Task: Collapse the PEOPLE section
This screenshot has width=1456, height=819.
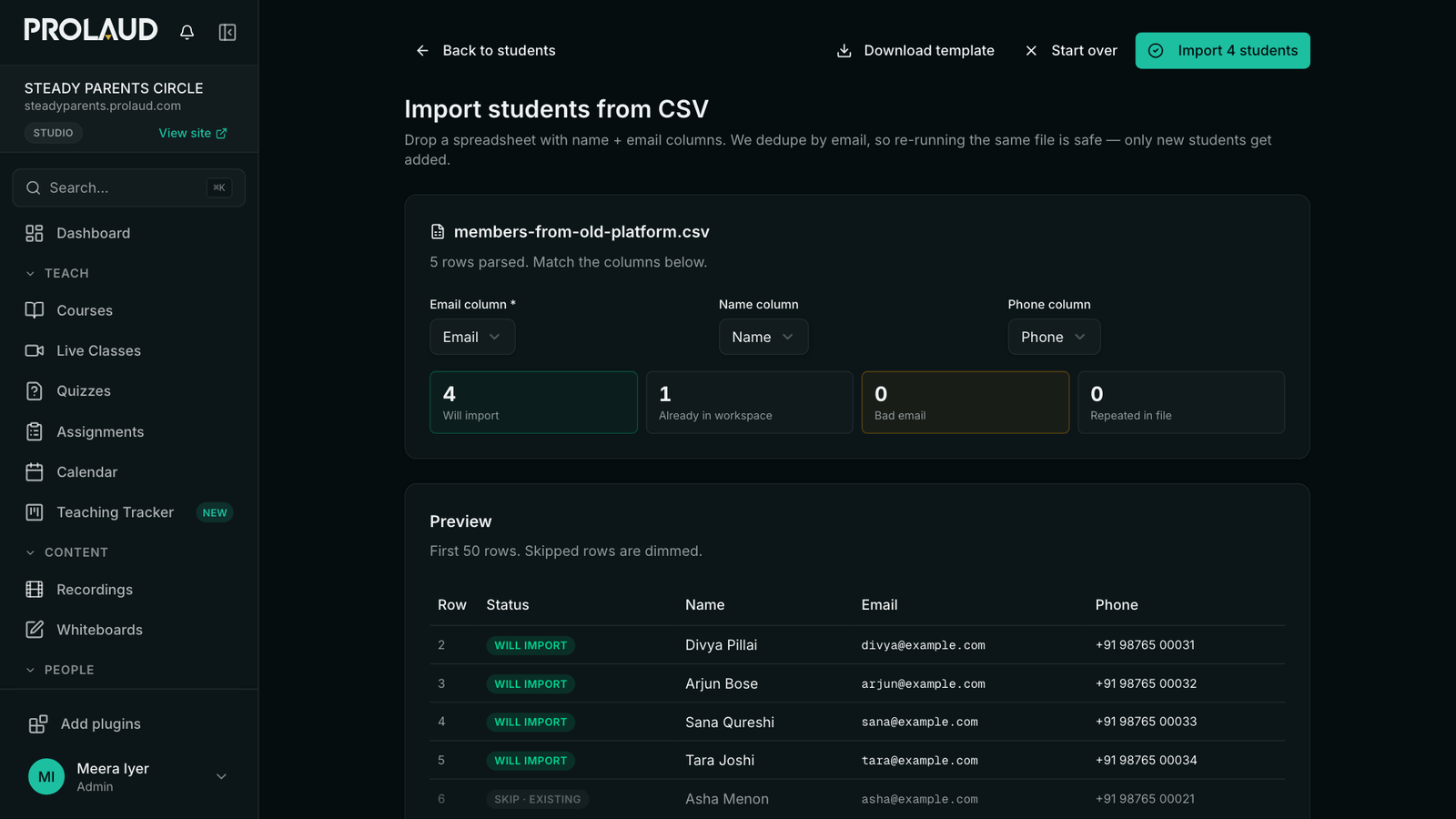Action: coord(31,670)
